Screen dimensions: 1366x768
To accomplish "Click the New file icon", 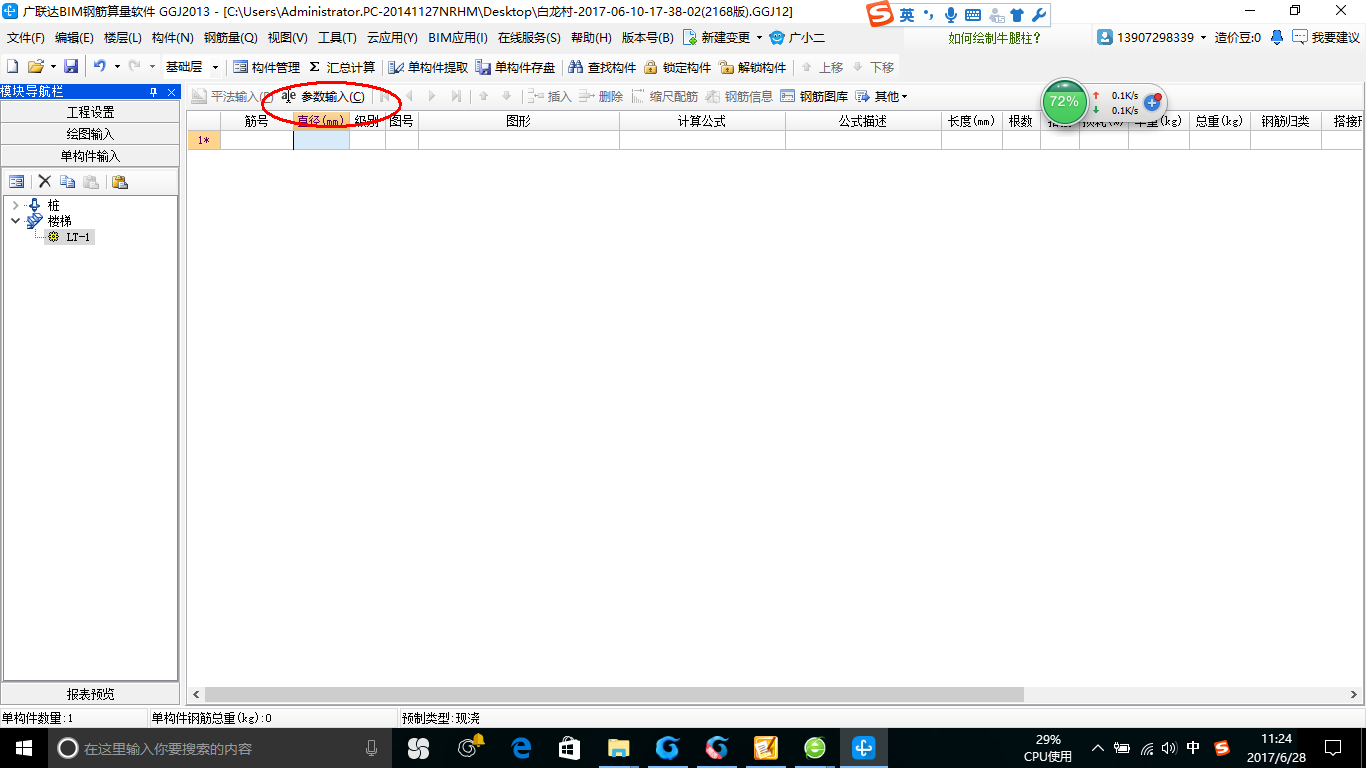I will (x=13, y=67).
